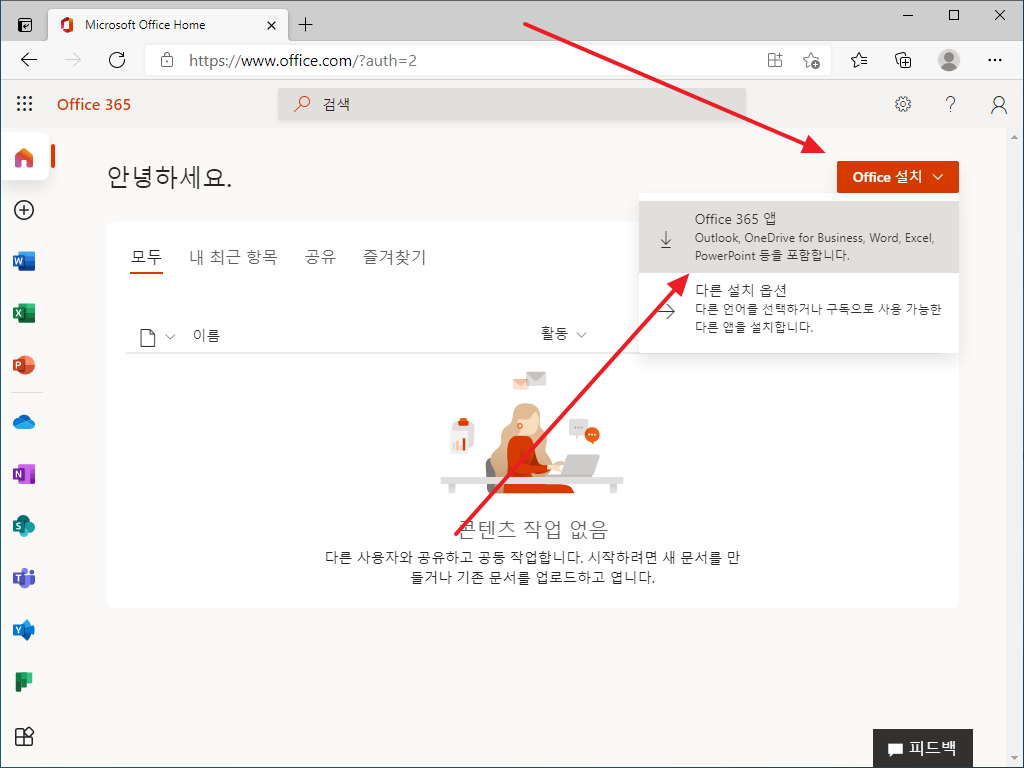Open Word from the sidebar

coord(24,261)
